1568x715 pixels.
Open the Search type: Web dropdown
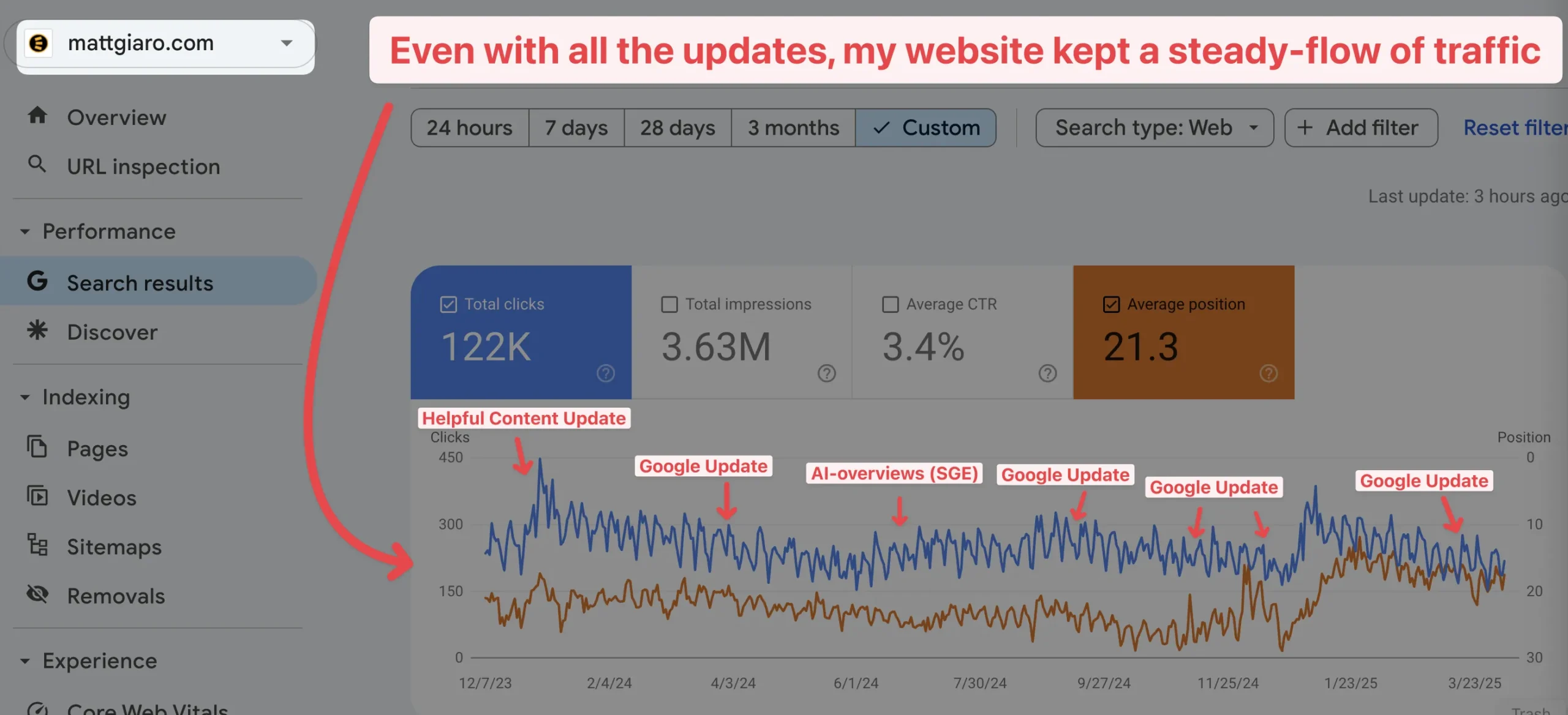tap(1155, 127)
